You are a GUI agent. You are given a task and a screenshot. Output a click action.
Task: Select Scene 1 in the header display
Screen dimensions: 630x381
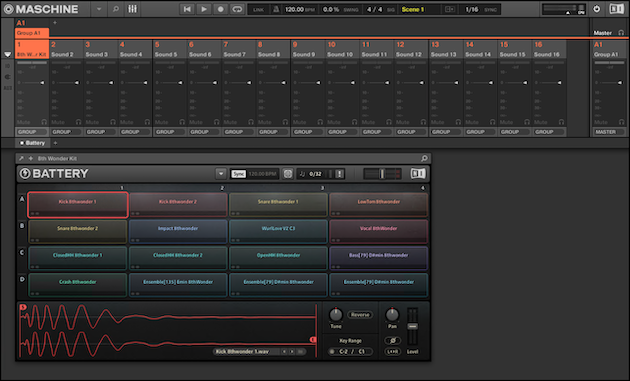[x=413, y=9]
